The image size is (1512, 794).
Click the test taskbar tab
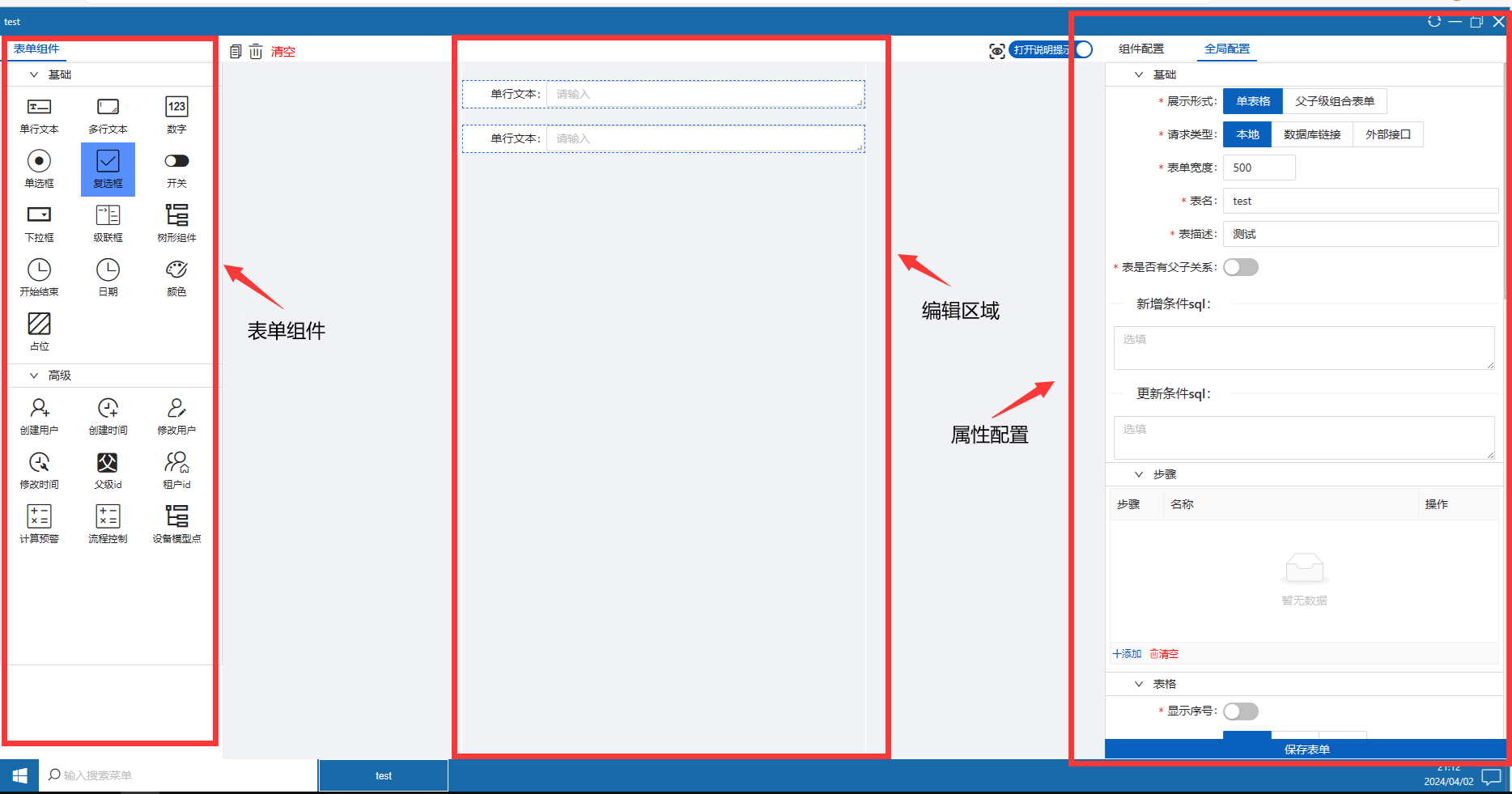point(384,775)
